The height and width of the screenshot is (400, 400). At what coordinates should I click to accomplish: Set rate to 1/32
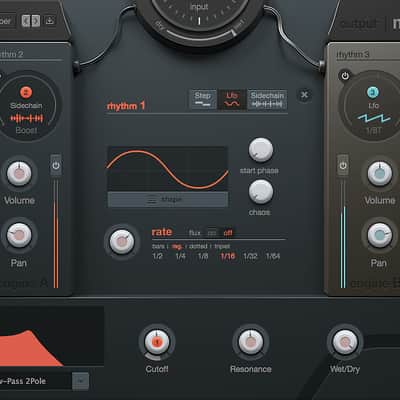[250, 256]
